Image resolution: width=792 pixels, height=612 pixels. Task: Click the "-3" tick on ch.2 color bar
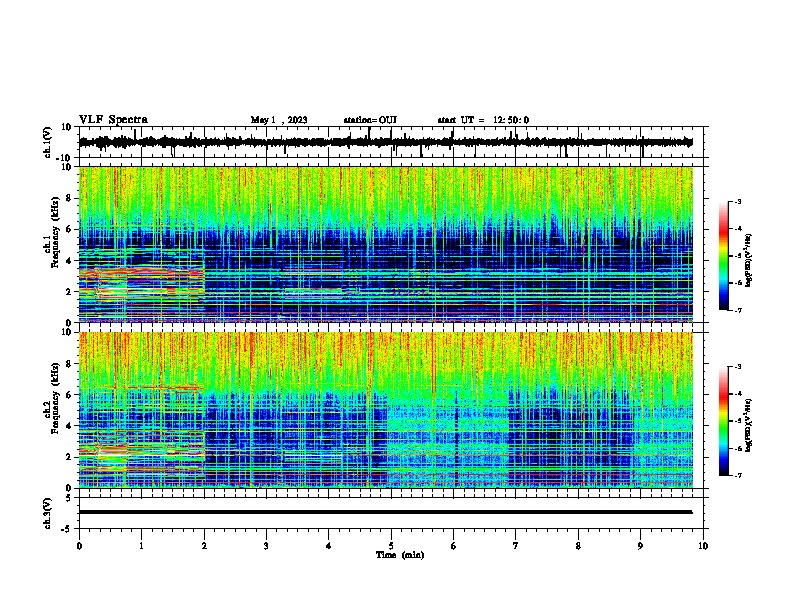(737, 367)
